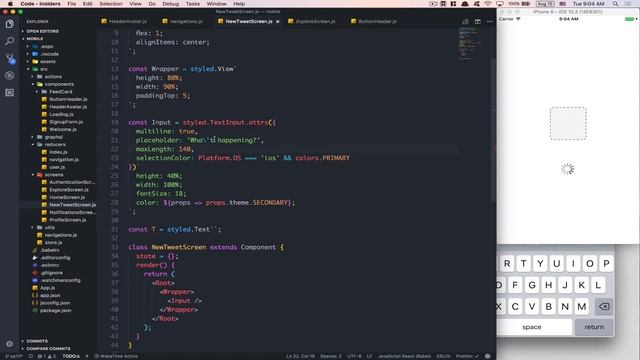Open macOS Spotlight search icon
Screen dimensions: 640x360
click(x=615, y=4)
